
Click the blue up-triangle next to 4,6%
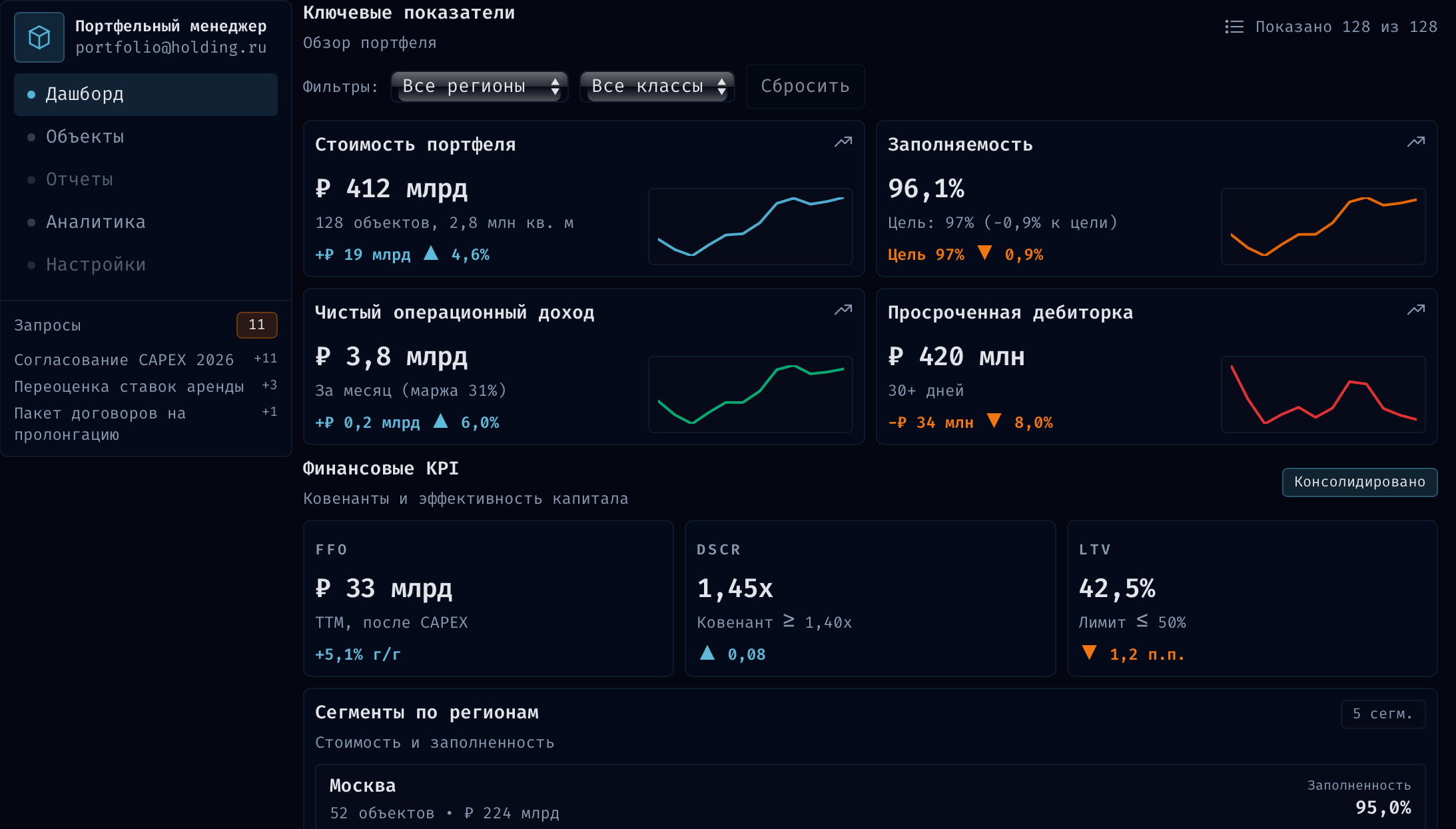pos(431,253)
